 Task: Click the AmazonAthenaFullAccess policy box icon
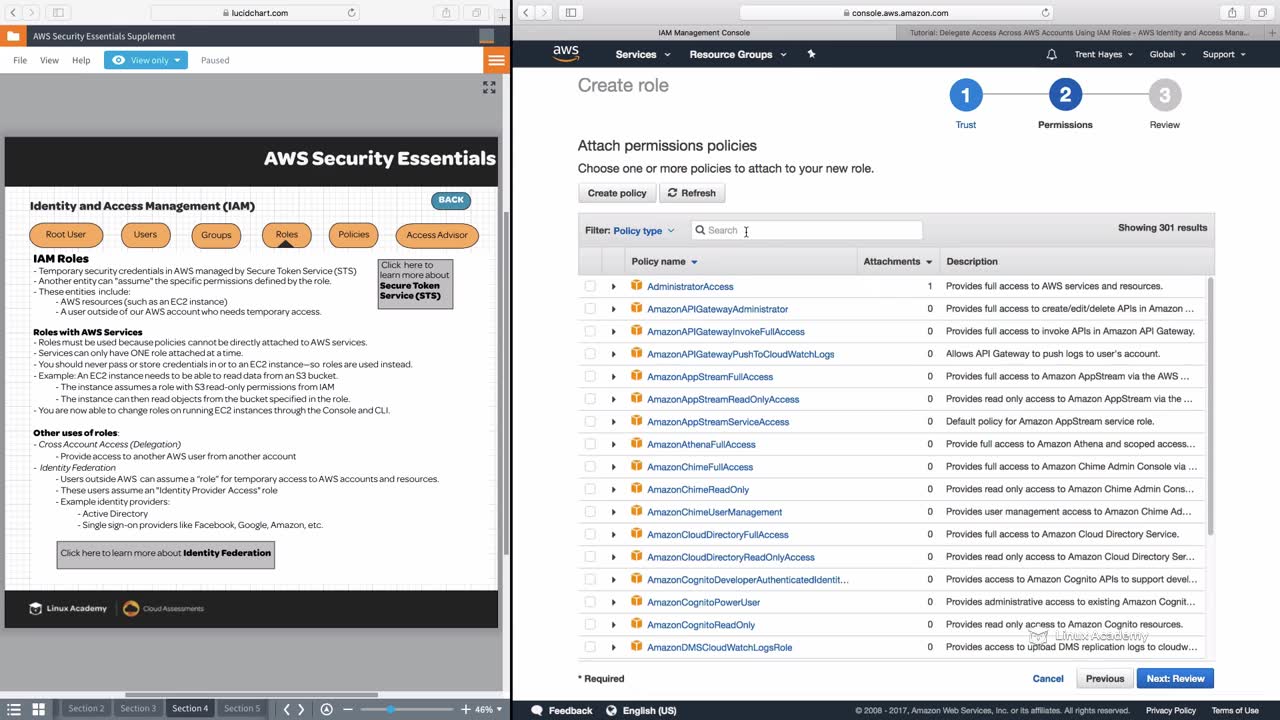[x=636, y=444]
